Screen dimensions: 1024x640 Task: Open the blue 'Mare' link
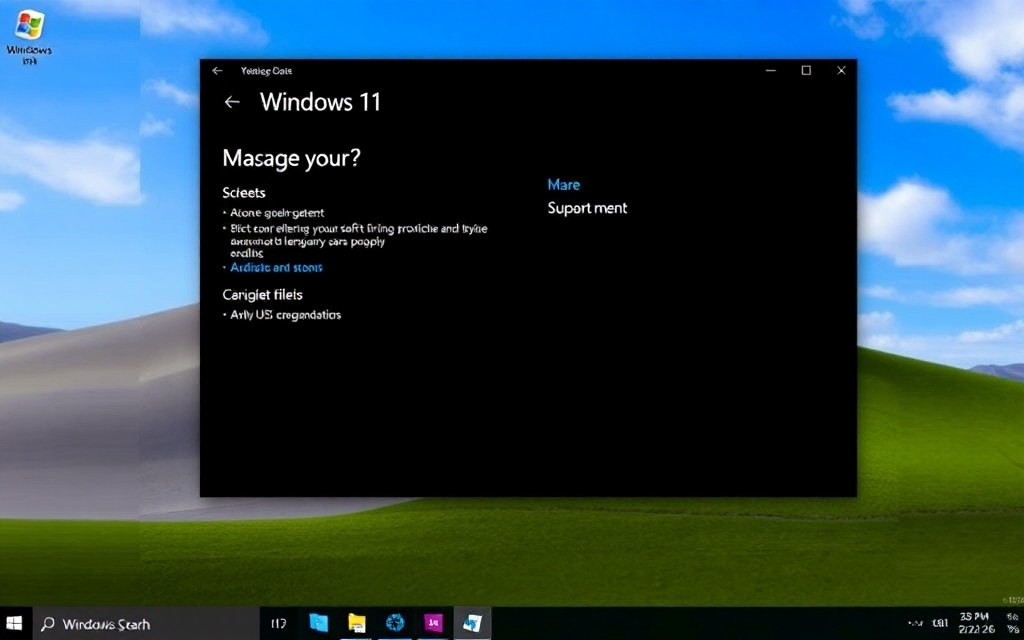coord(564,185)
